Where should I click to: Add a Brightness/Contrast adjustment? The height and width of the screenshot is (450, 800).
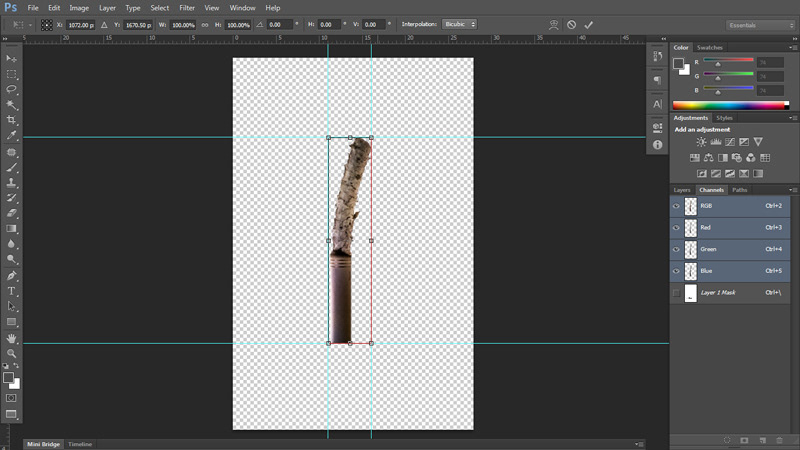point(701,142)
